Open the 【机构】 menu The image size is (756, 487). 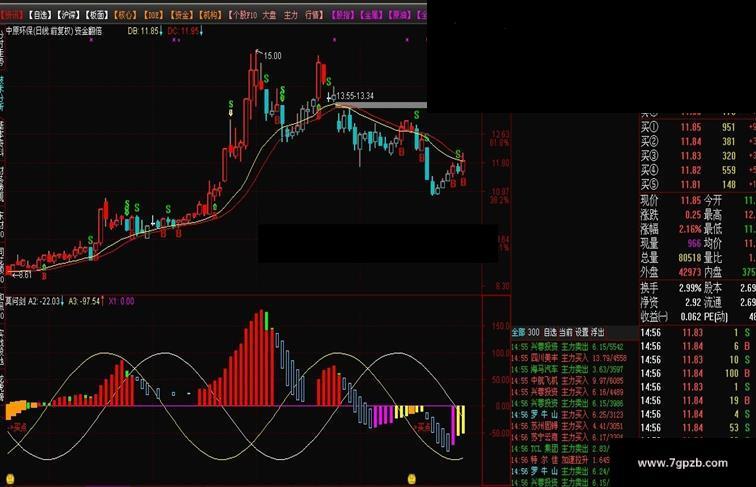click(x=210, y=15)
